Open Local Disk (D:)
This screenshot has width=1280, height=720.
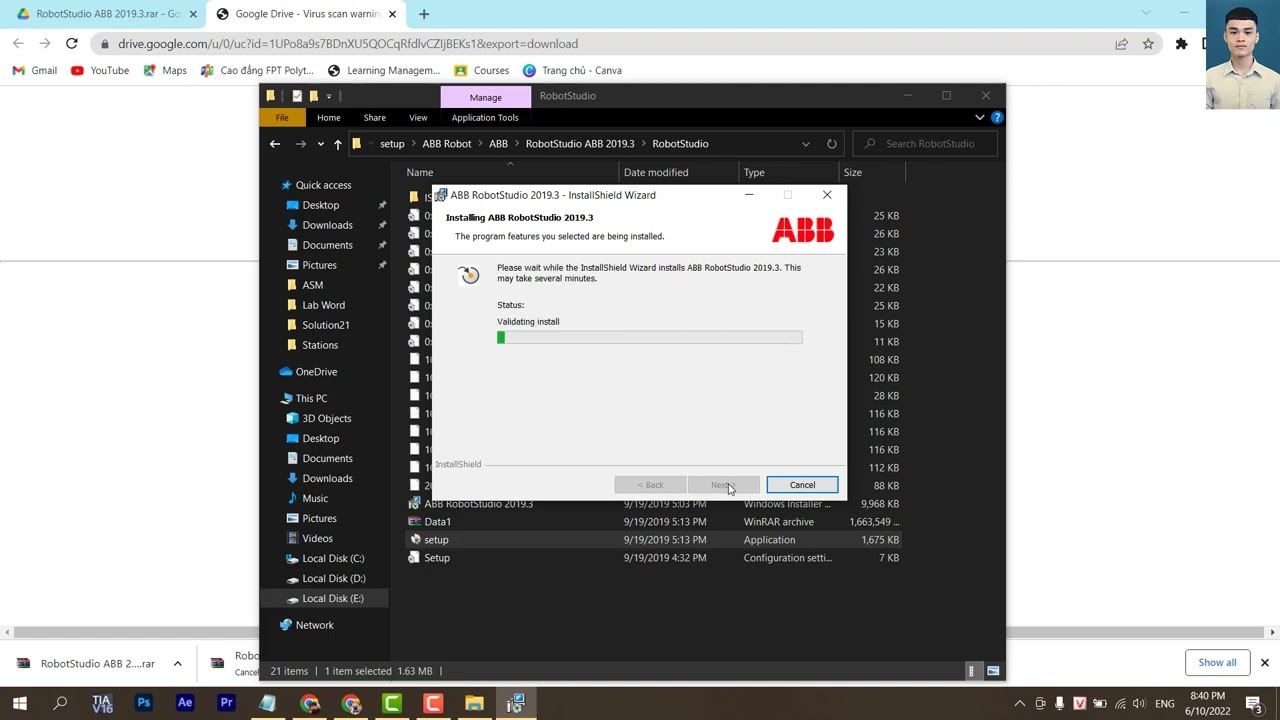(334, 578)
